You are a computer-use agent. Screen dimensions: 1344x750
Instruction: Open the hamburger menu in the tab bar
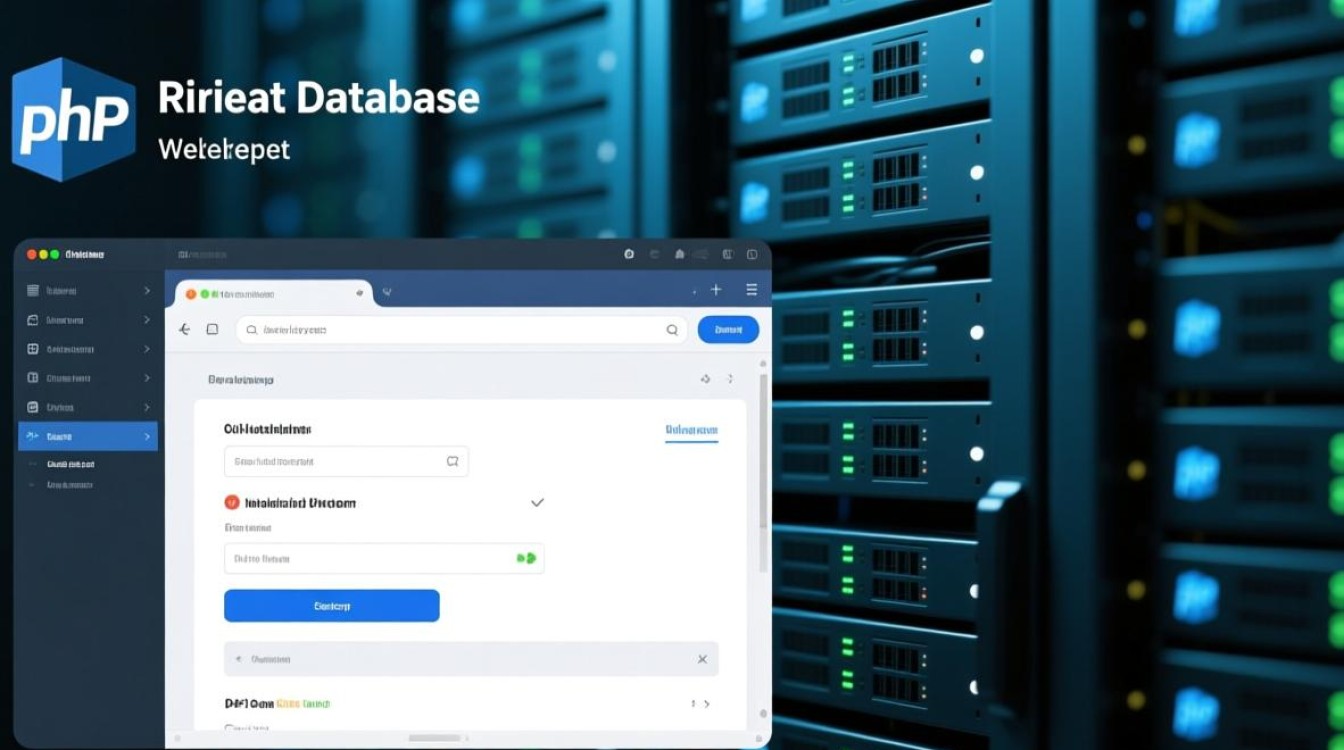pos(752,290)
